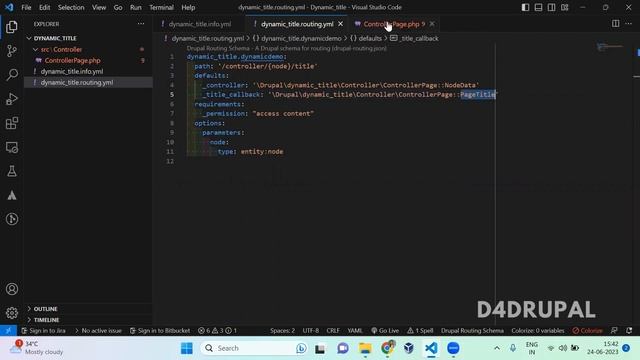
Task: Change encoding via UTF-8 status item
Action: pos(311,331)
